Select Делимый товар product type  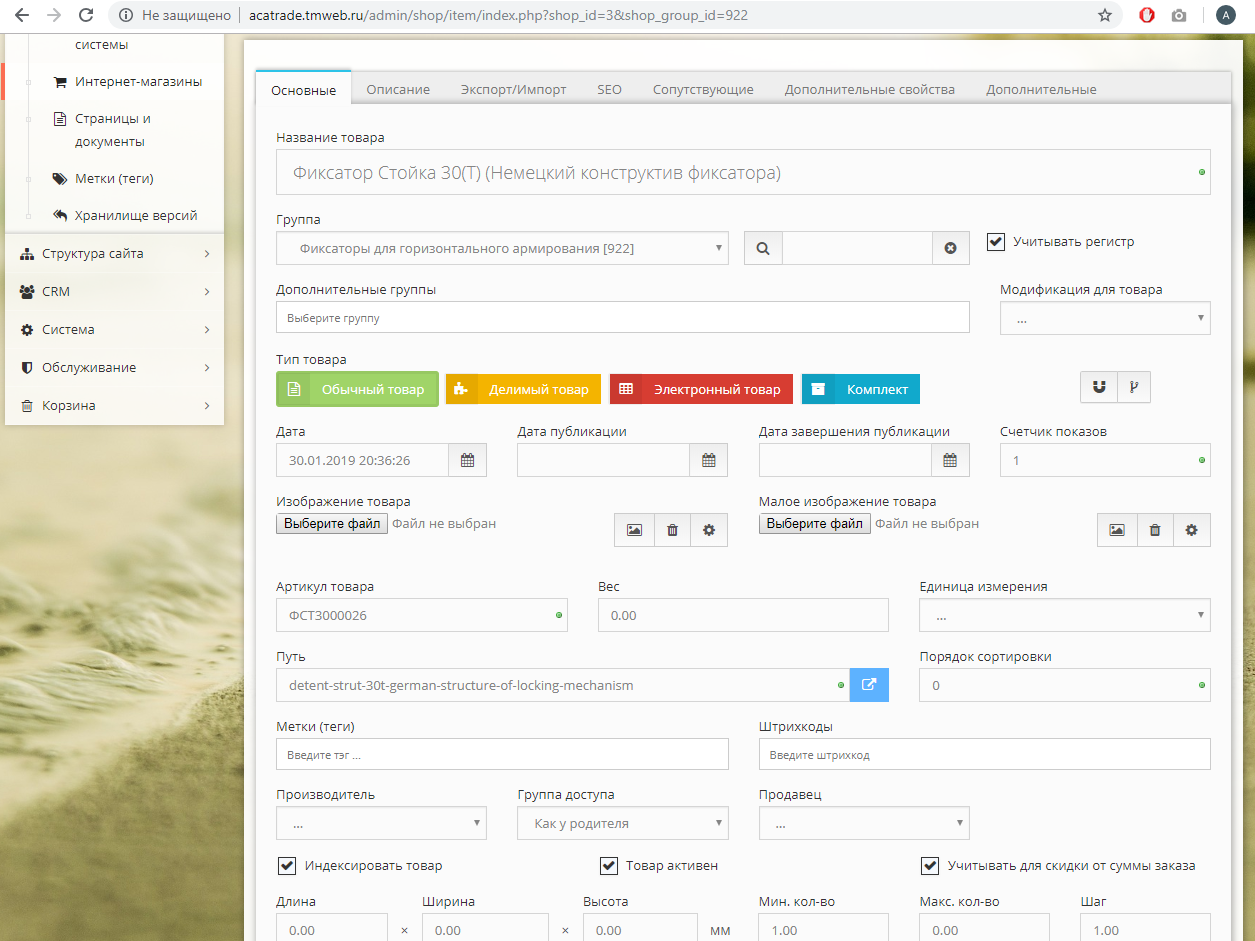(x=523, y=389)
